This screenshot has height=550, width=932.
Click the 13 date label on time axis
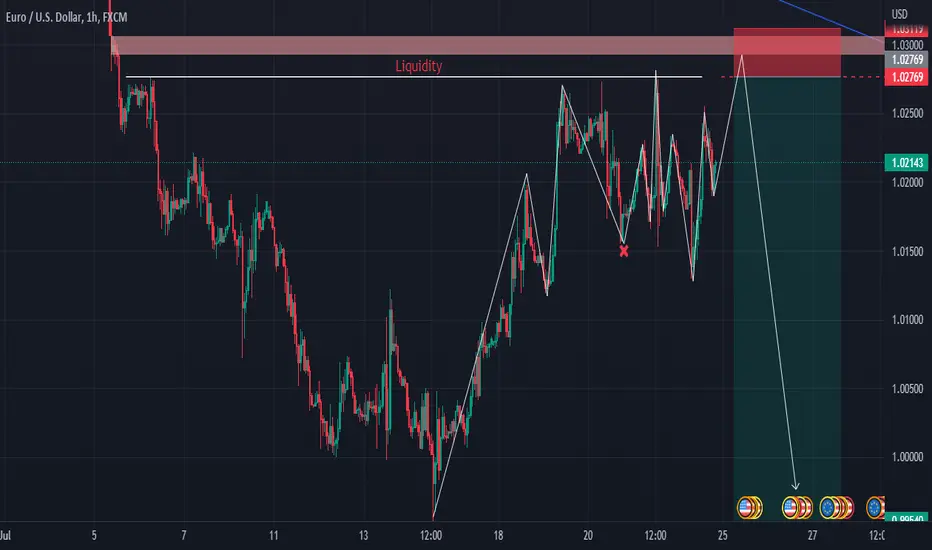[363, 536]
